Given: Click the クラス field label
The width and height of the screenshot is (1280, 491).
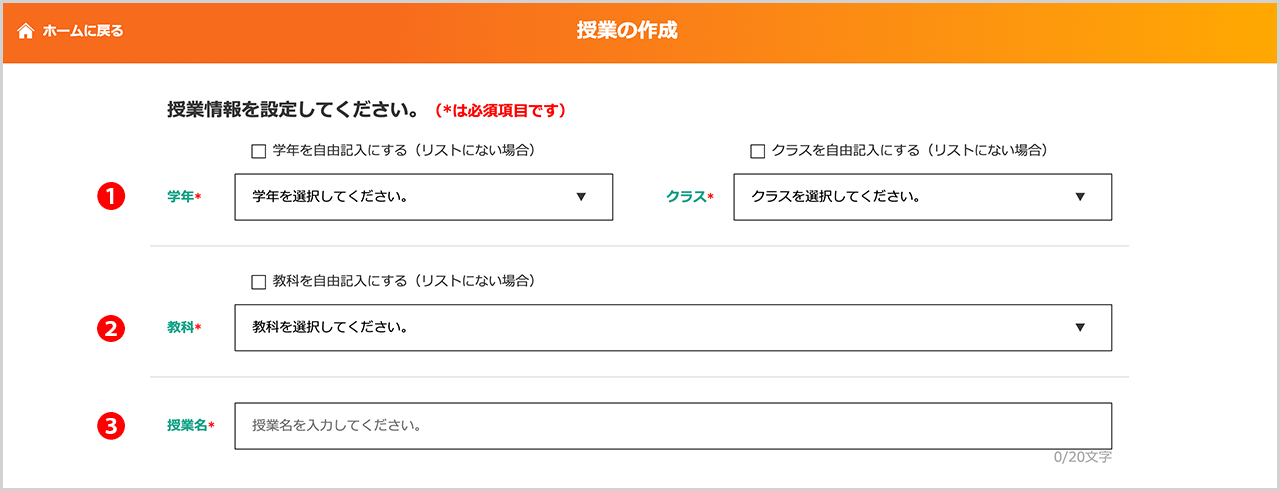Looking at the screenshot, I should click(686, 197).
